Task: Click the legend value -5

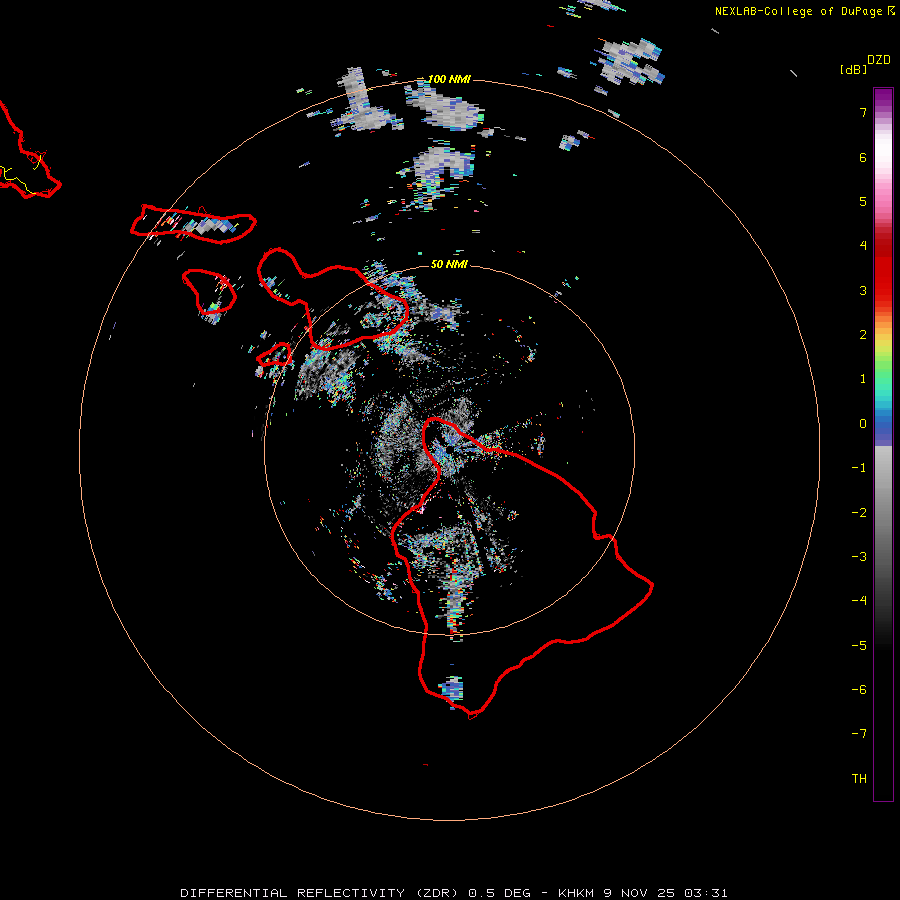Action: point(859,646)
